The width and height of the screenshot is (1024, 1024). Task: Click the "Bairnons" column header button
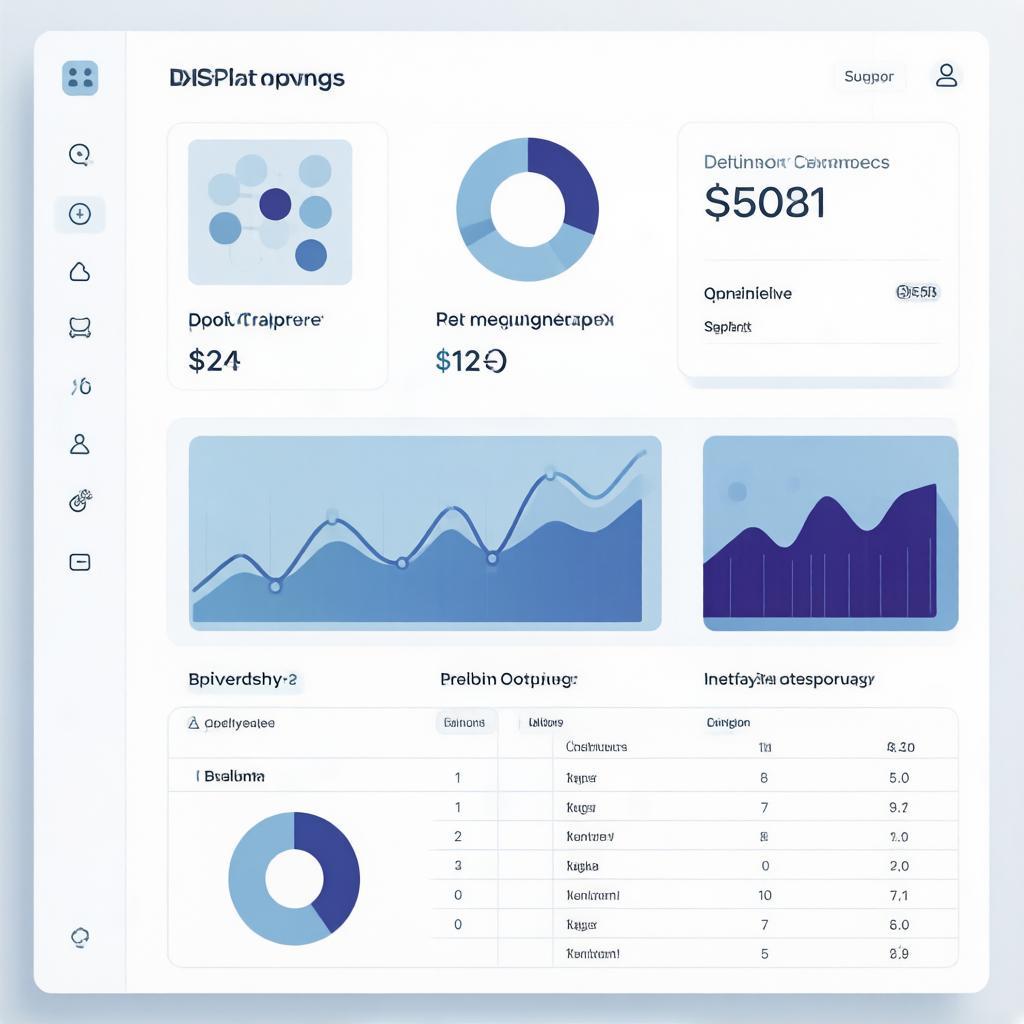pyautogui.click(x=464, y=722)
